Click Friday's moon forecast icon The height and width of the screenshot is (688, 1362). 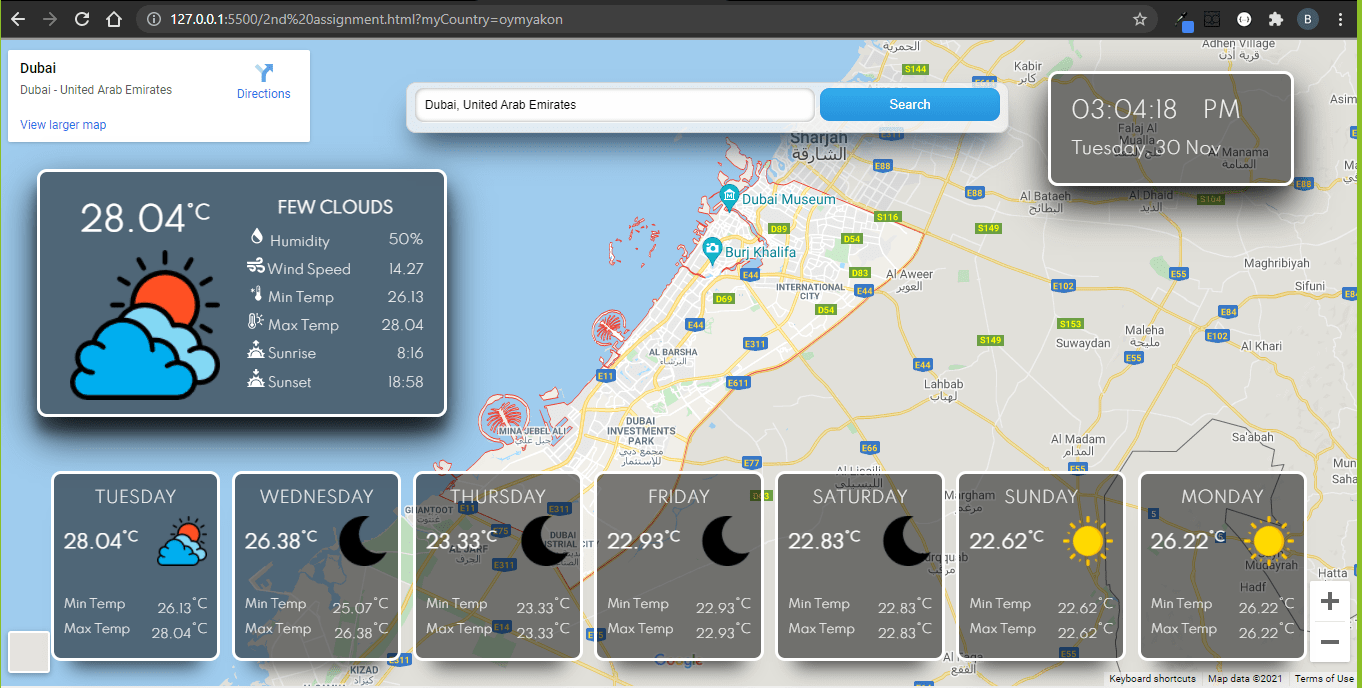[727, 542]
